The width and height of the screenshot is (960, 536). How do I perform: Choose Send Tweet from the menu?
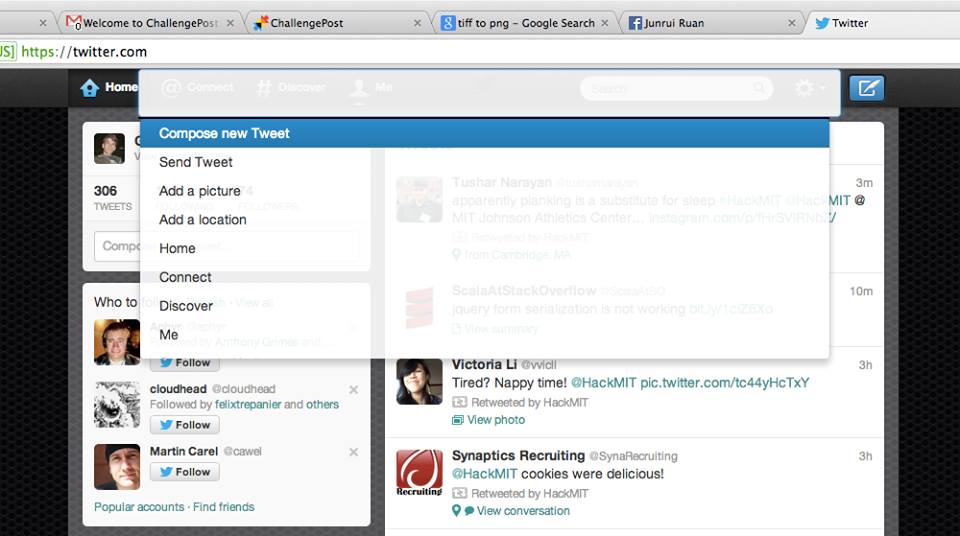pos(484,162)
